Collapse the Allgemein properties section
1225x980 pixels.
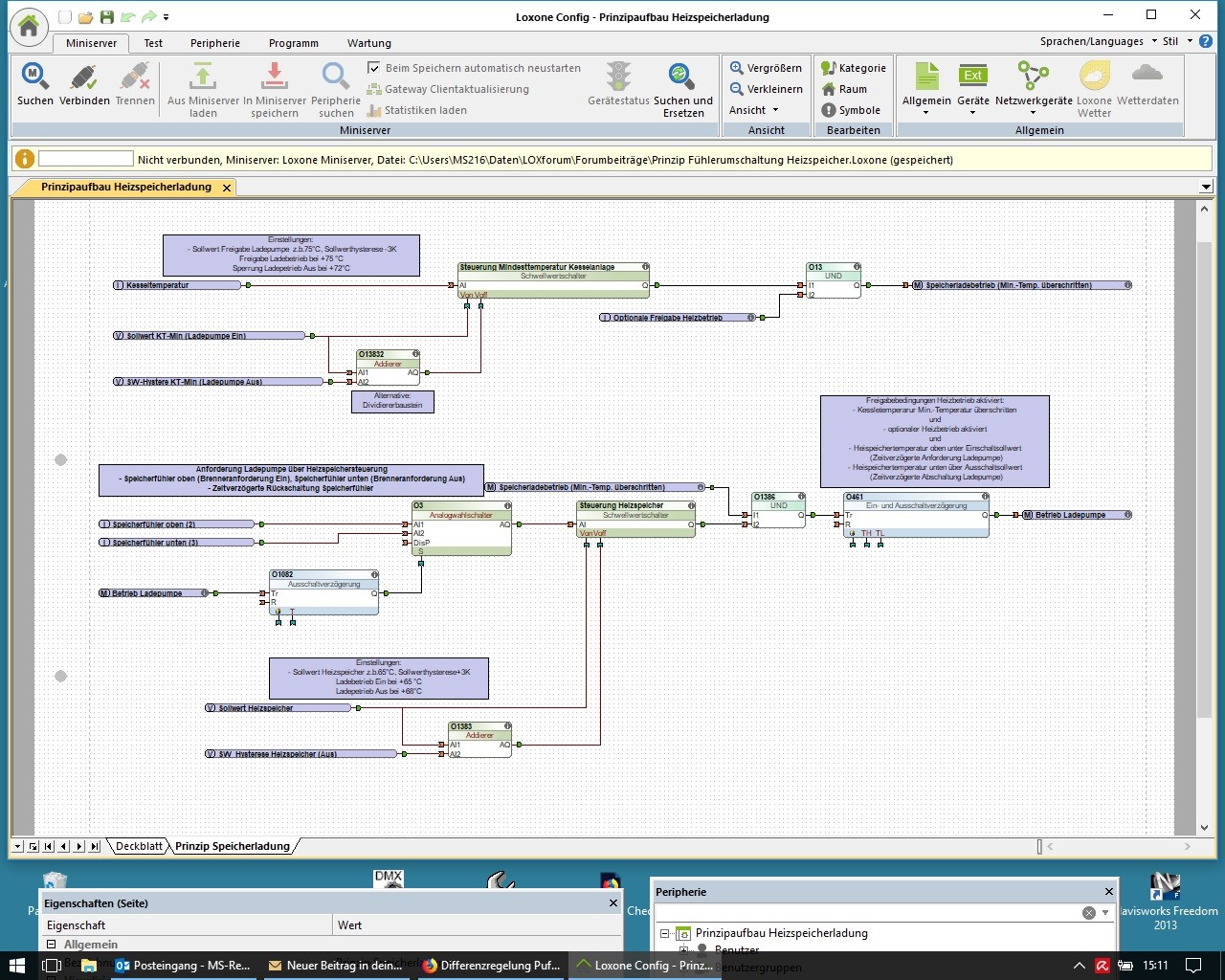click(x=52, y=945)
